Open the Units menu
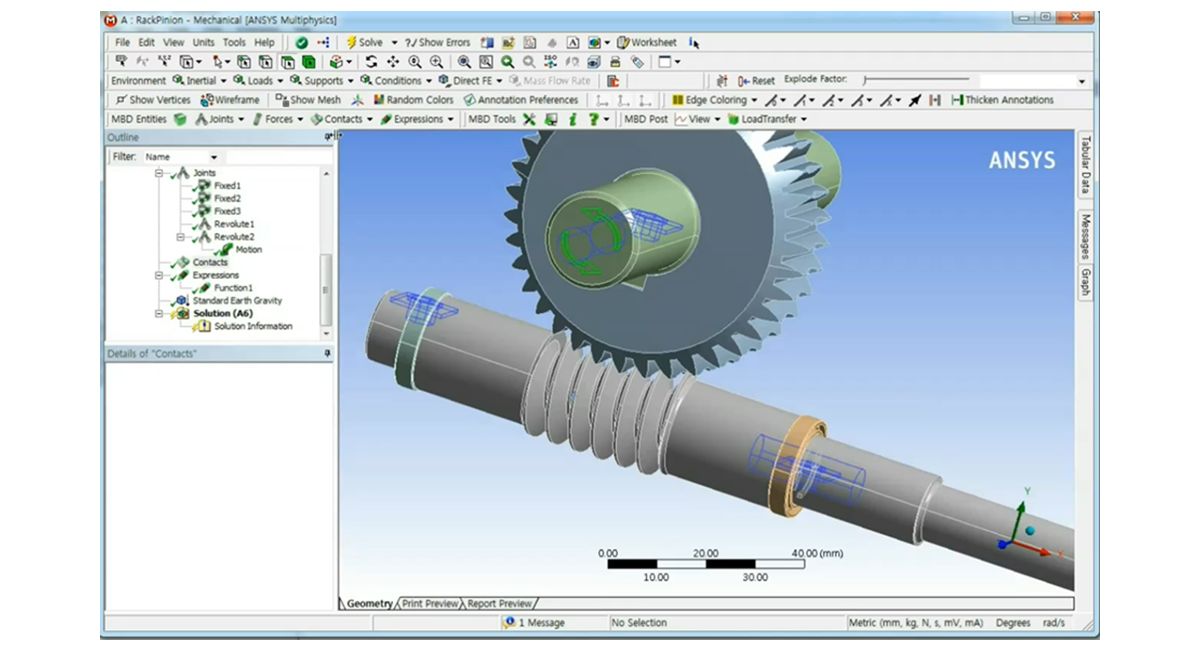The image size is (1200, 650). coord(205,42)
